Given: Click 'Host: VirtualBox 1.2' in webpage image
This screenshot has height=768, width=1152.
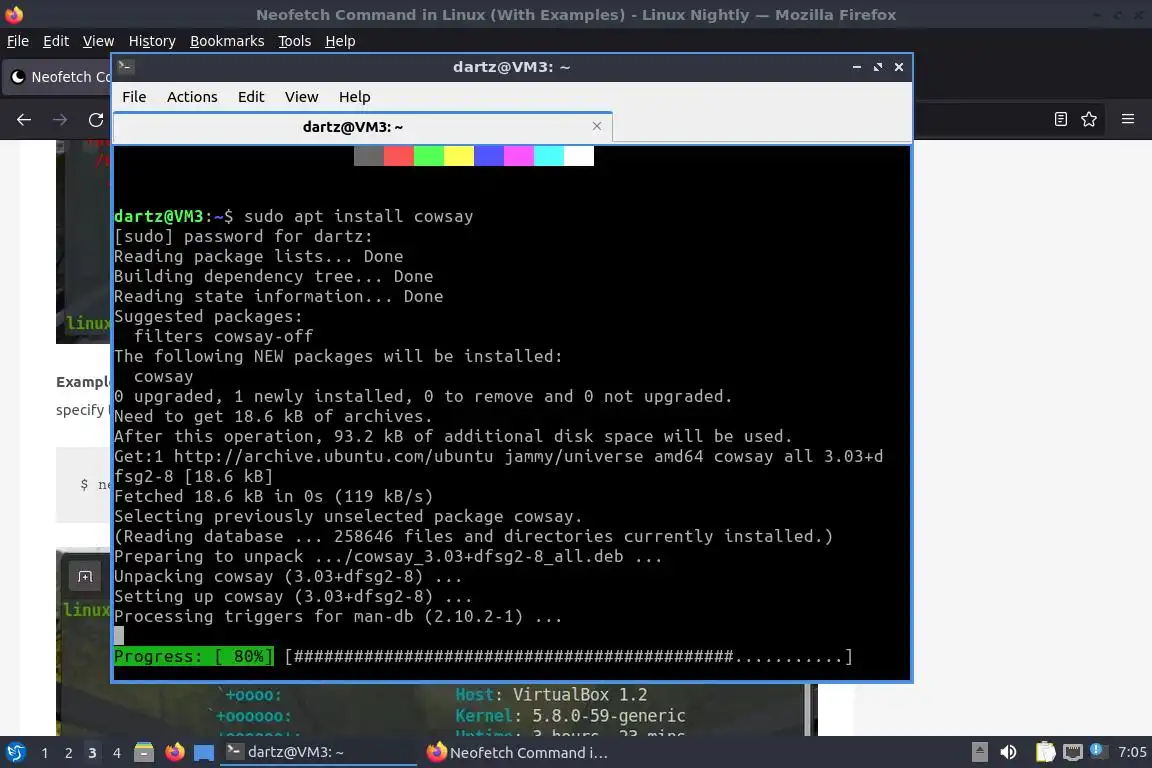Looking at the screenshot, I should click(551, 695).
